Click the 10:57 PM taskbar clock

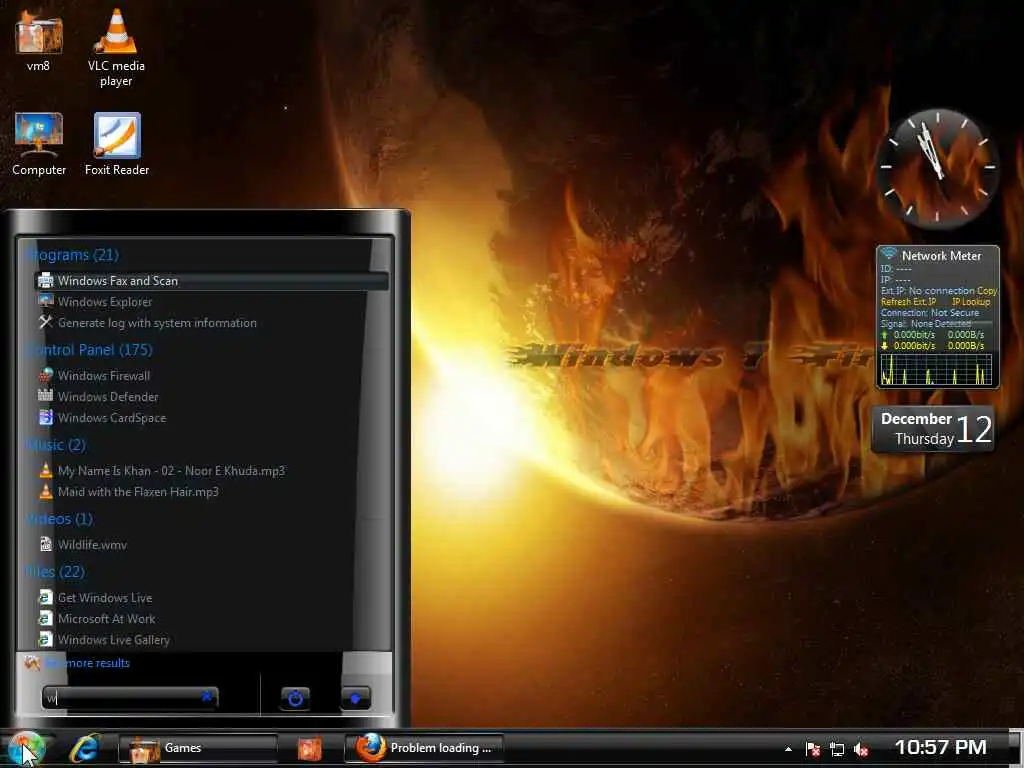(940, 748)
